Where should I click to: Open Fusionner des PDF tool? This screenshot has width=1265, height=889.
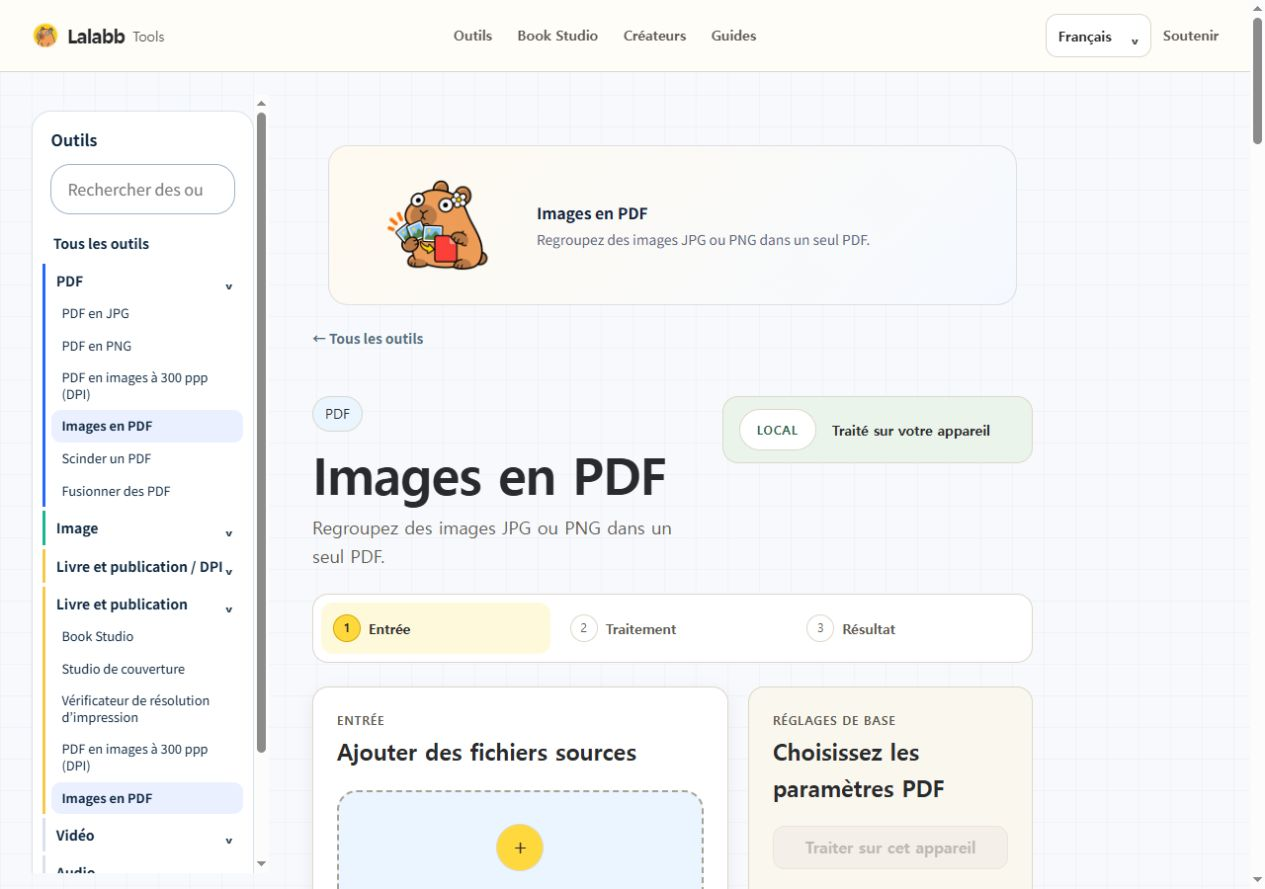[x=147, y=491]
